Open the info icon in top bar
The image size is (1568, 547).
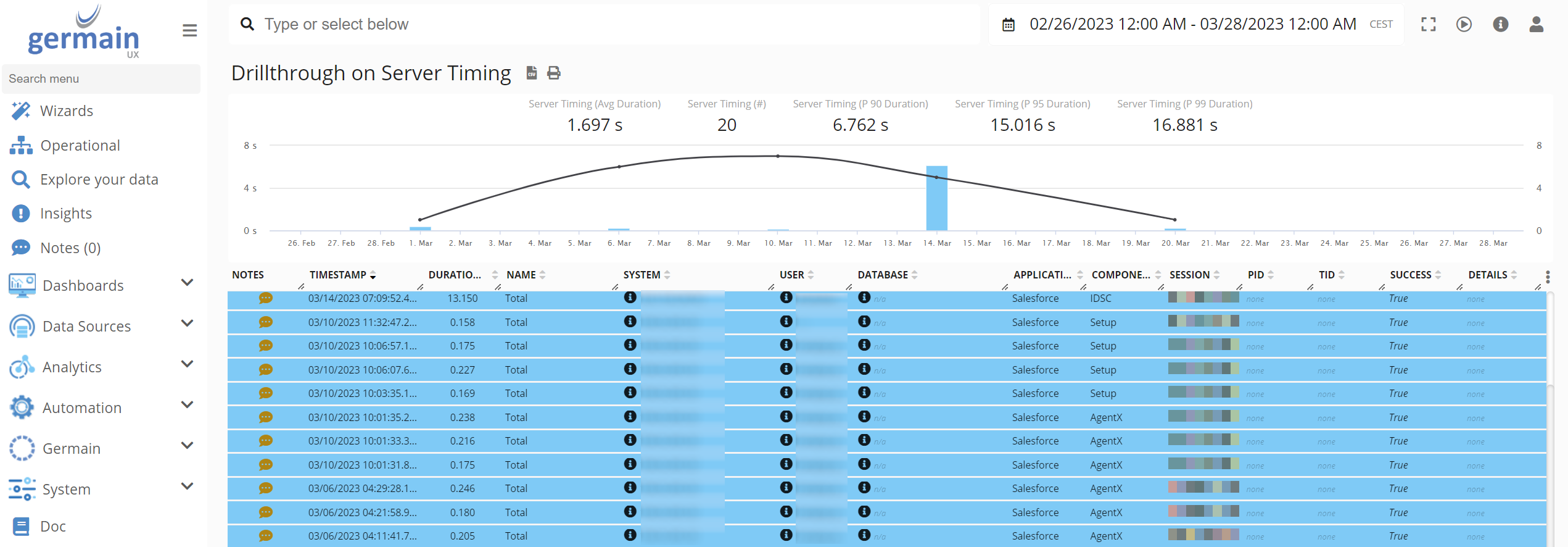coord(1500,24)
